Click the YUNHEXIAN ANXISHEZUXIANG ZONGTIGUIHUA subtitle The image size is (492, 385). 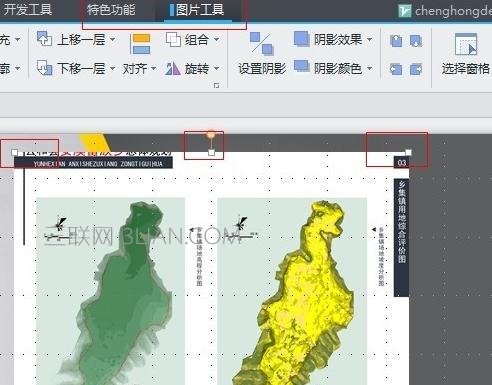tap(98, 164)
